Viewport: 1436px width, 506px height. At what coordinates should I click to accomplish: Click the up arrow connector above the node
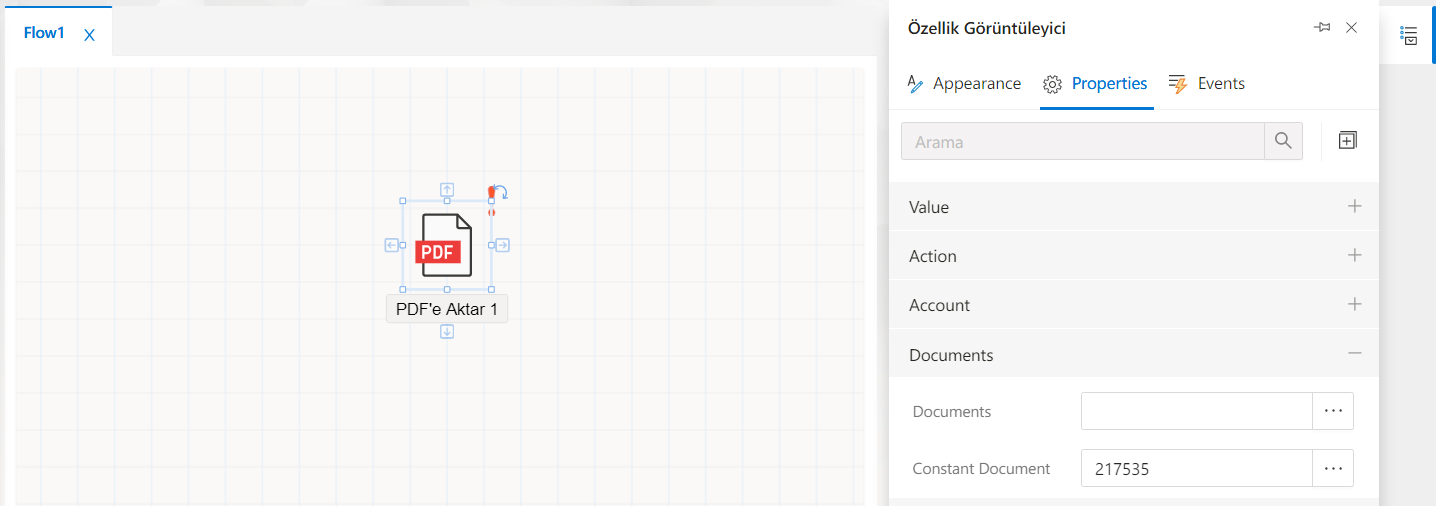tap(447, 189)
